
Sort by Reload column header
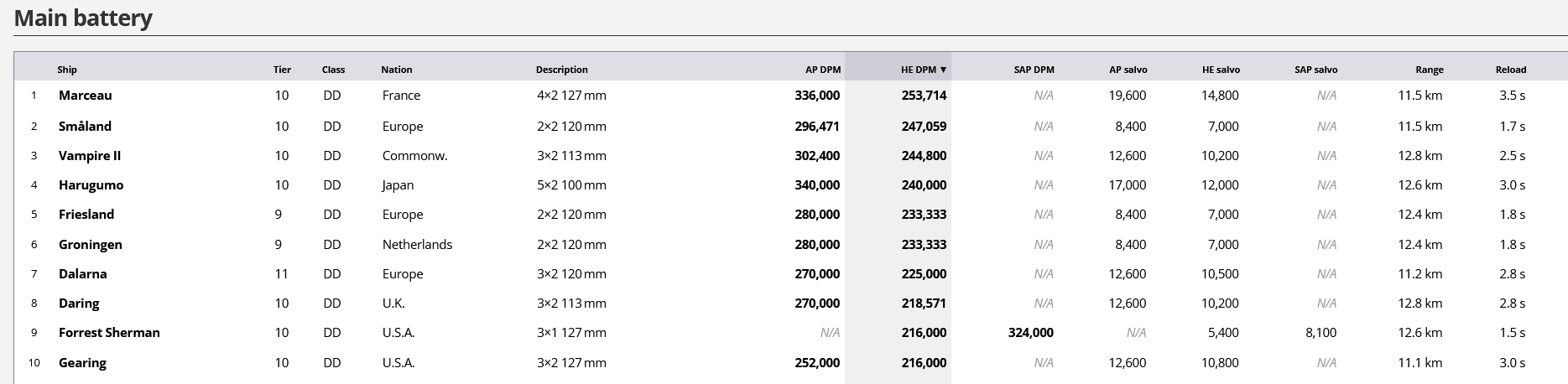pos(1510,70)
